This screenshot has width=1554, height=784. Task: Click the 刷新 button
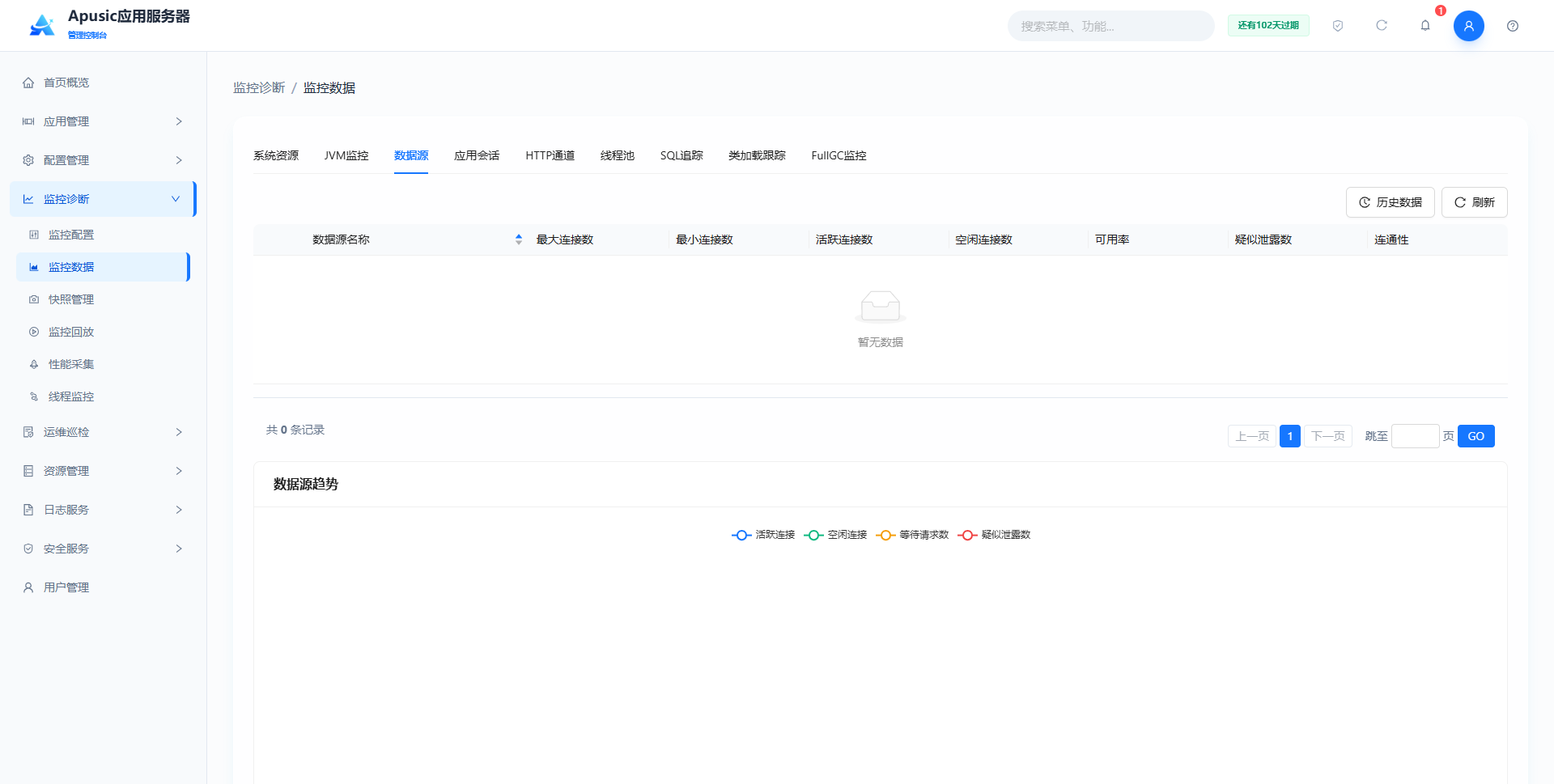click(x=1474, y=202)
